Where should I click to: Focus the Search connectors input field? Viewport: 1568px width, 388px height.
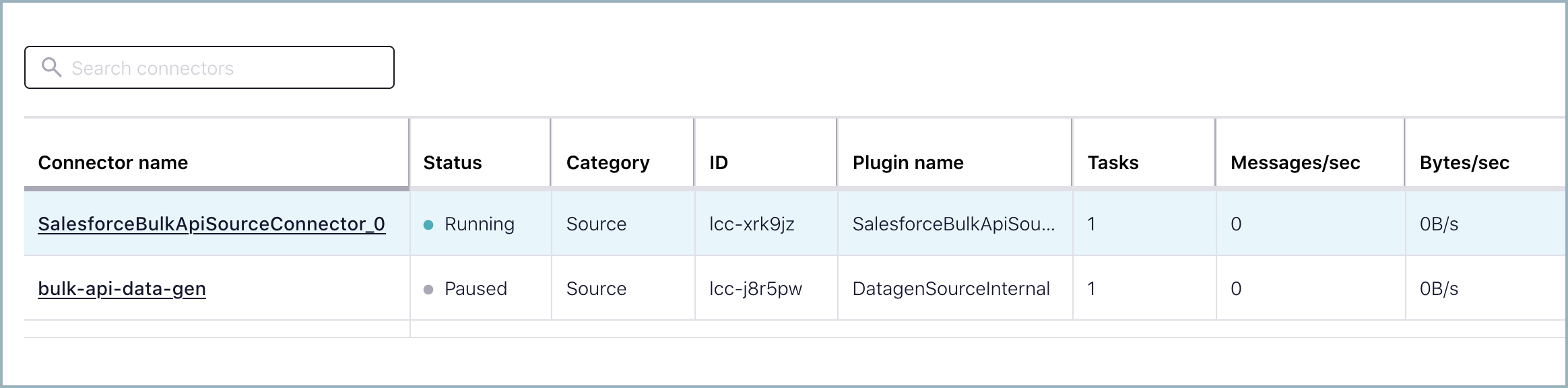coord(222,68)
